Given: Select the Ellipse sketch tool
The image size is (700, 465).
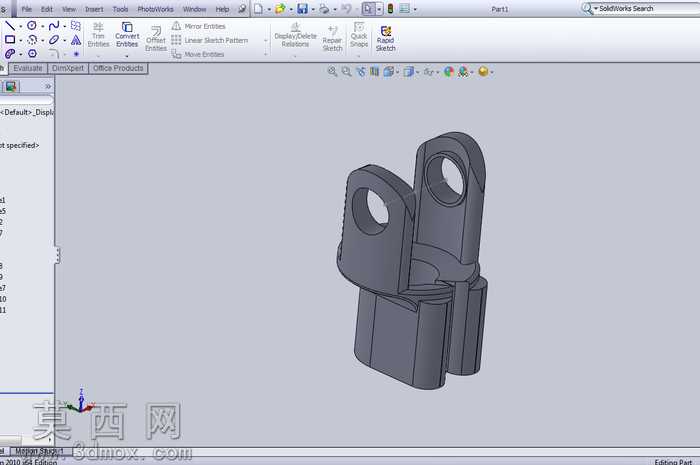Looking at the screenshot, I should pos(54,40).
